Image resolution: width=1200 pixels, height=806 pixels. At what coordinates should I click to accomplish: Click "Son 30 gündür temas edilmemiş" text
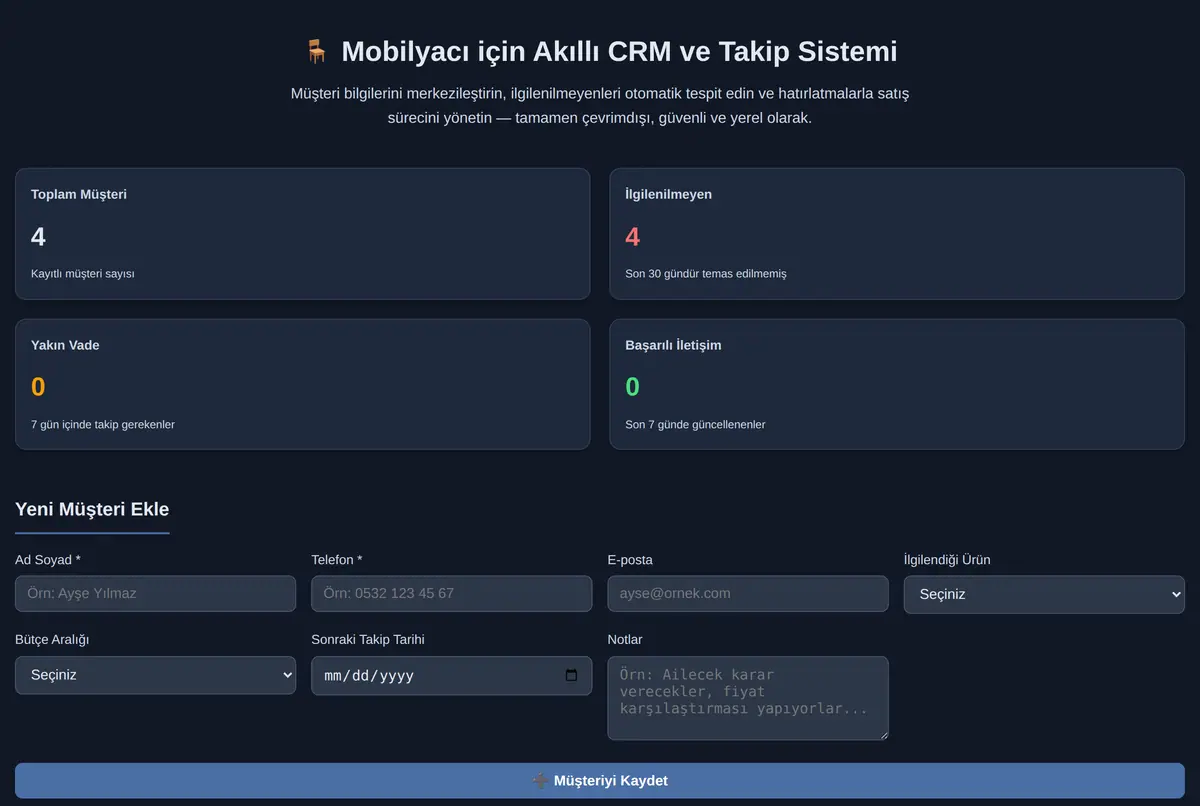pos(706,273)
